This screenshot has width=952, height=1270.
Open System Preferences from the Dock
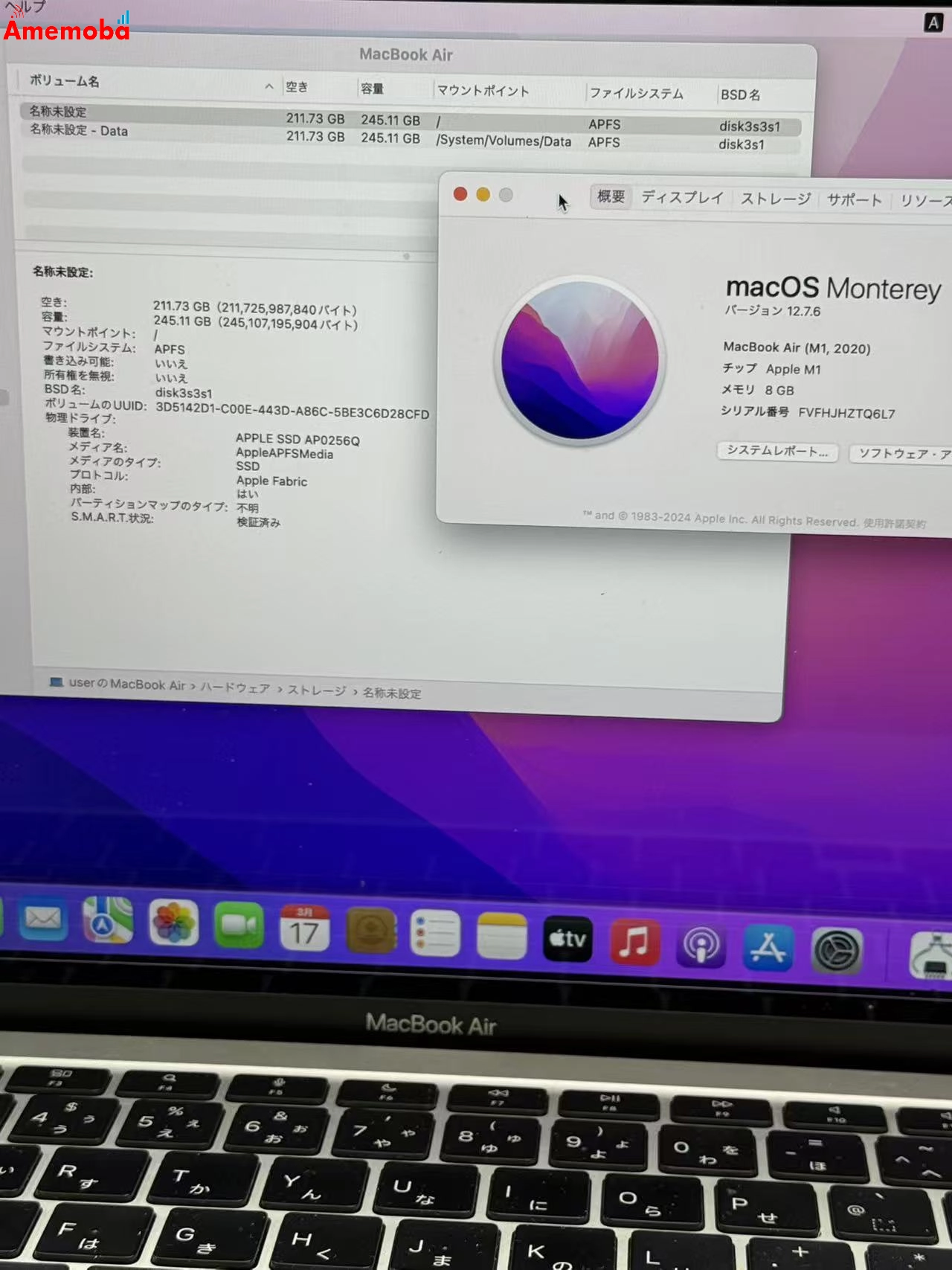click(x=837, y=951)
